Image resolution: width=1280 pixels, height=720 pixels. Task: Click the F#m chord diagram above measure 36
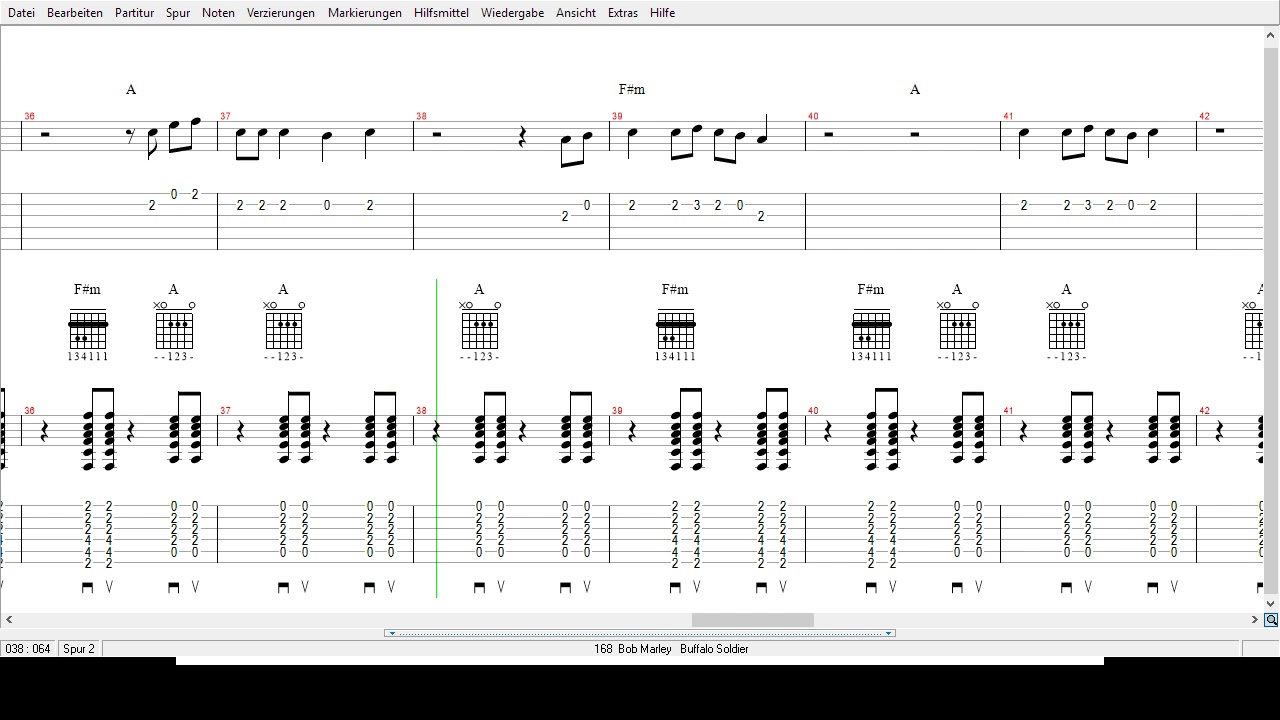88,329
